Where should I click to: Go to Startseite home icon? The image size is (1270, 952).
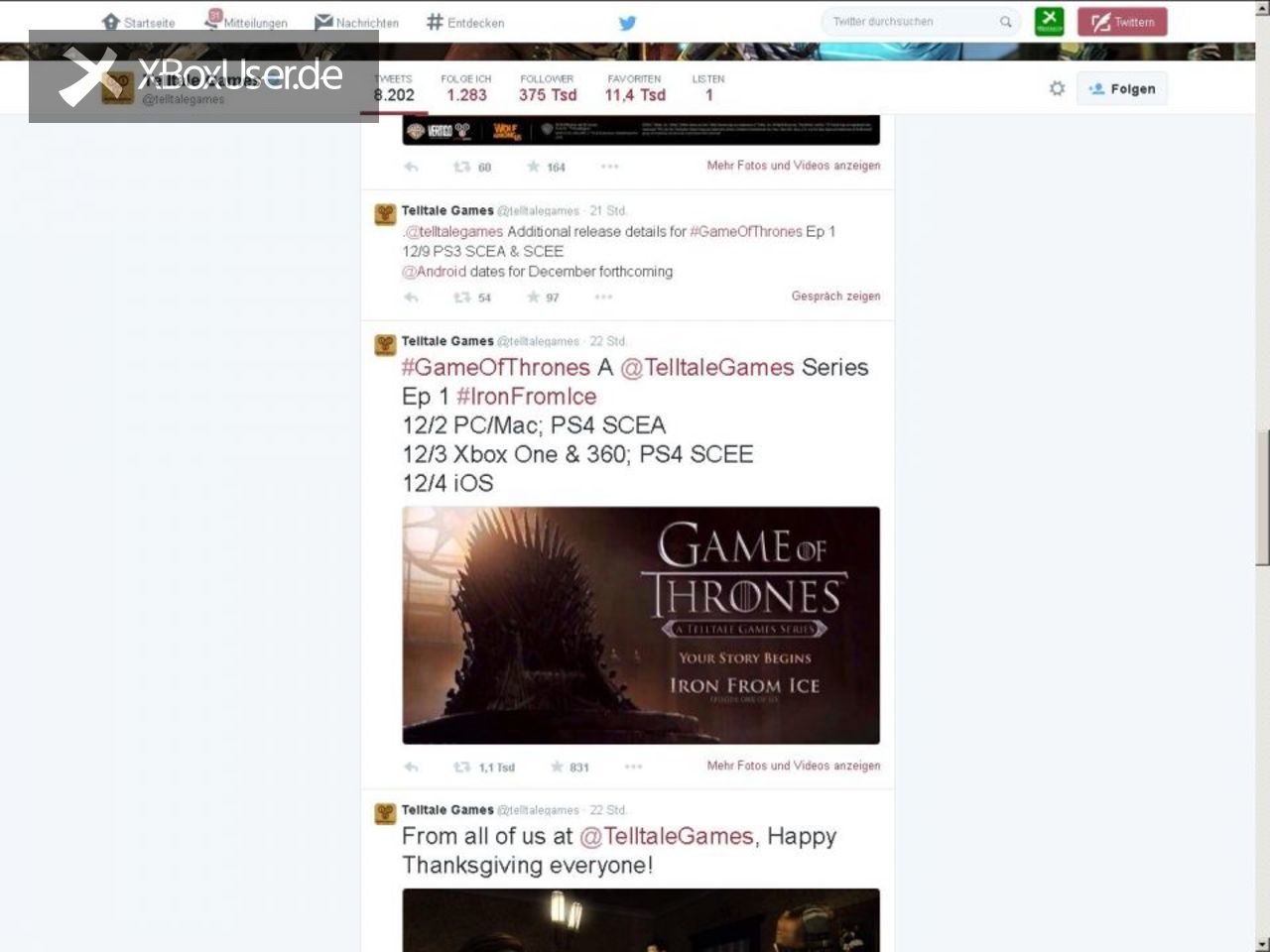111,22
